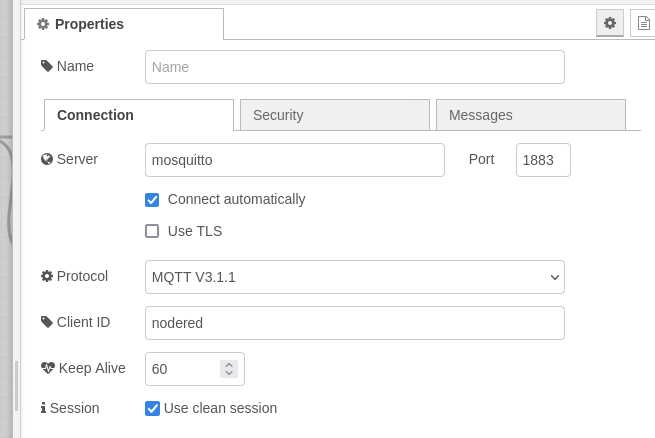Increase Keep Alive with the up stepper arrow
Screen dimensions: 655x438
[229, 365]
